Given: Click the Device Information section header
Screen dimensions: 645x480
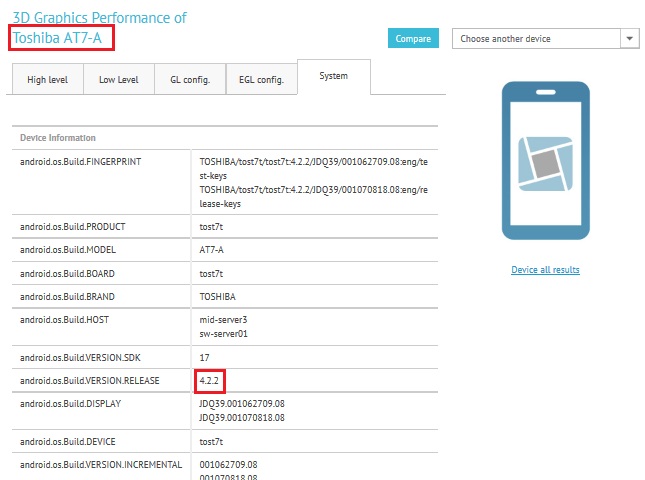Looking at the screenshot, I should pyautogui.click(x=58, y=138).
